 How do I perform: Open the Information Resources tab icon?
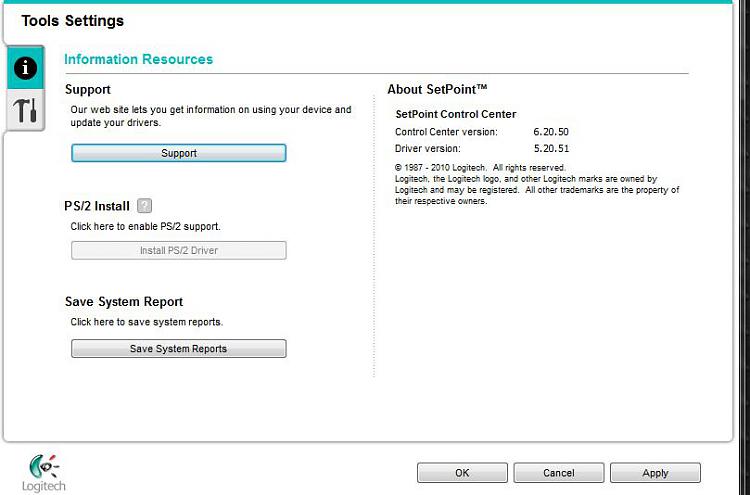(x=25, y=67)
